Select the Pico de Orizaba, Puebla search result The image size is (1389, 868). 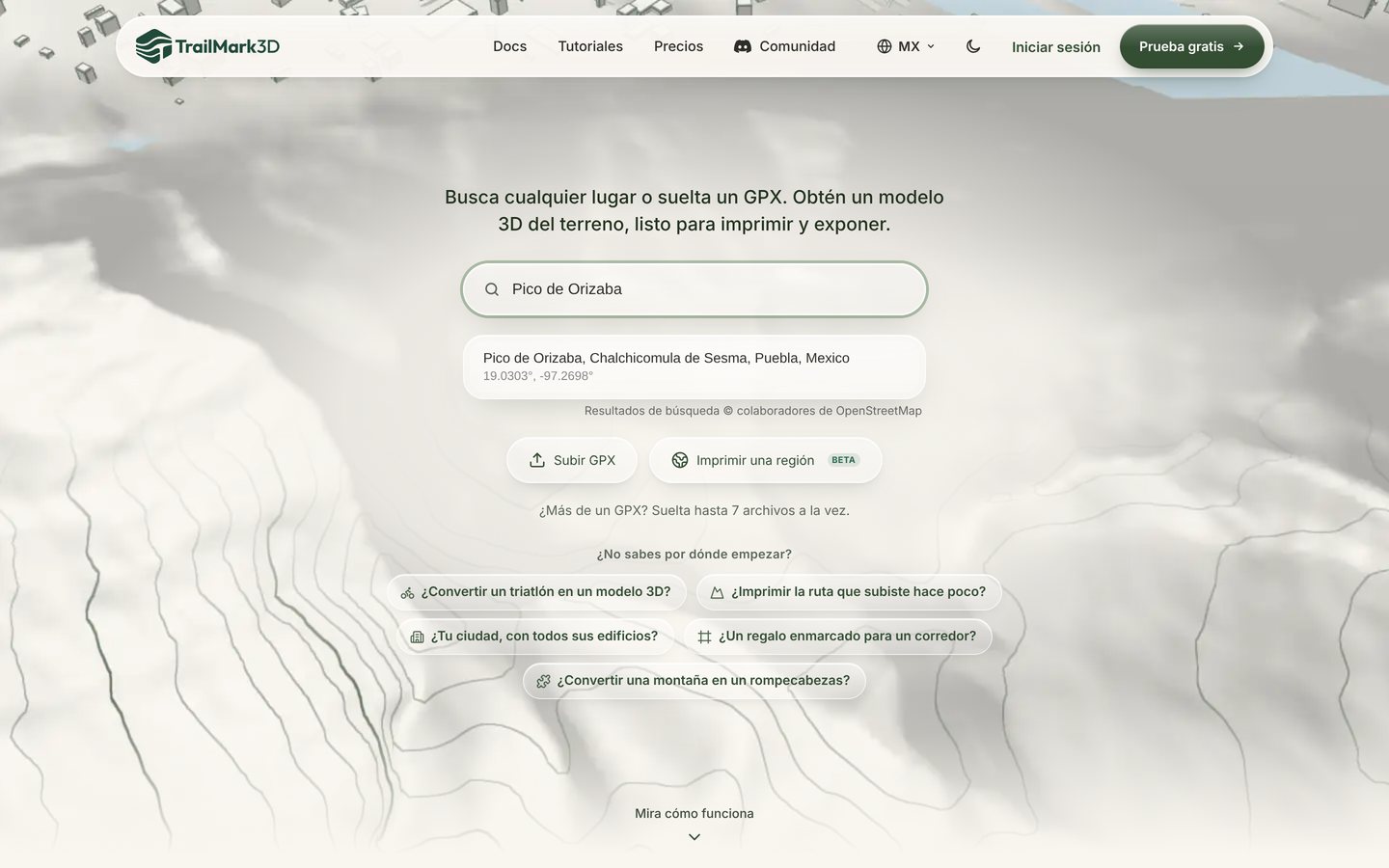click(694, 366)
